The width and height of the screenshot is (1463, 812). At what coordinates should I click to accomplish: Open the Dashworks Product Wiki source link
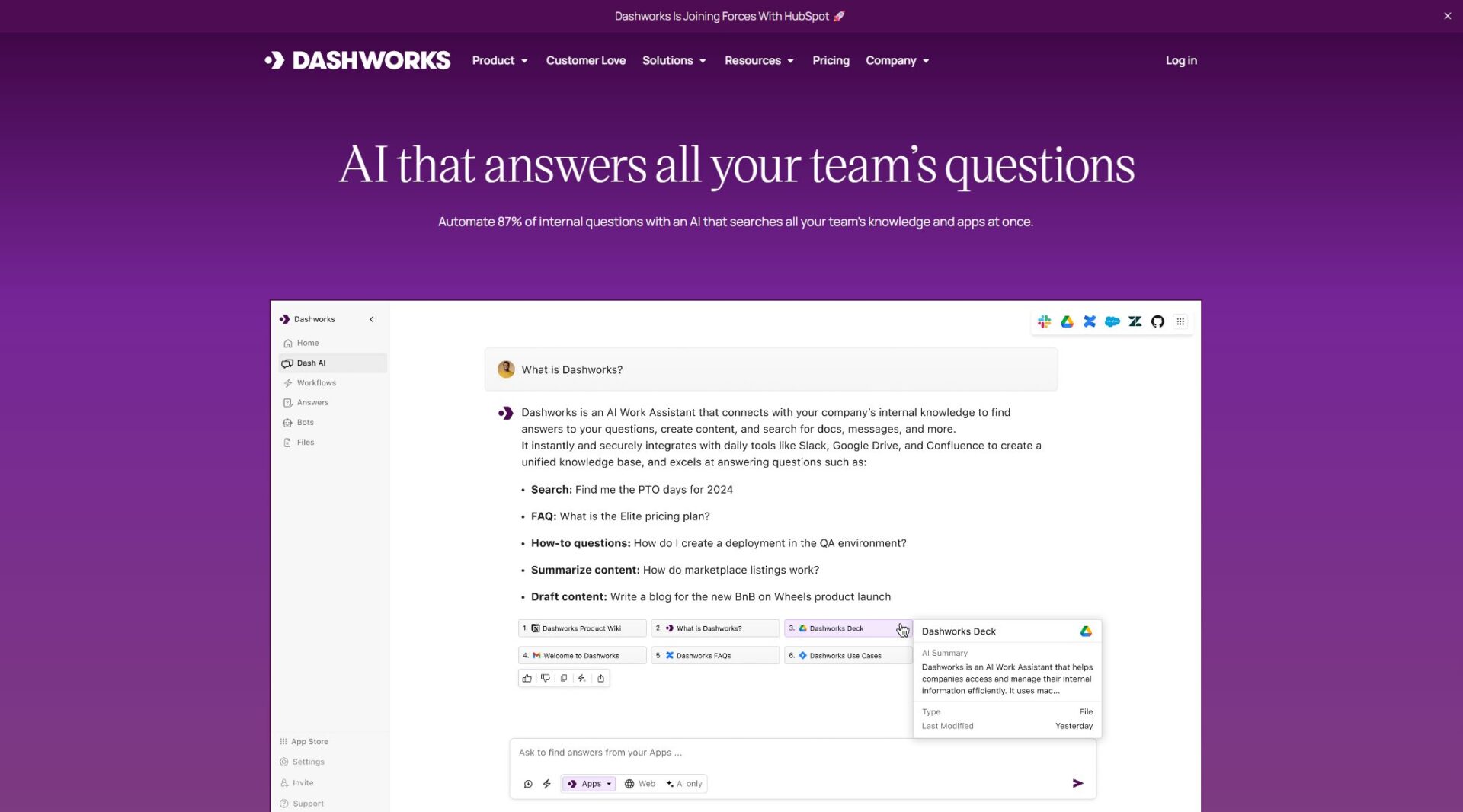coord(581,628)
